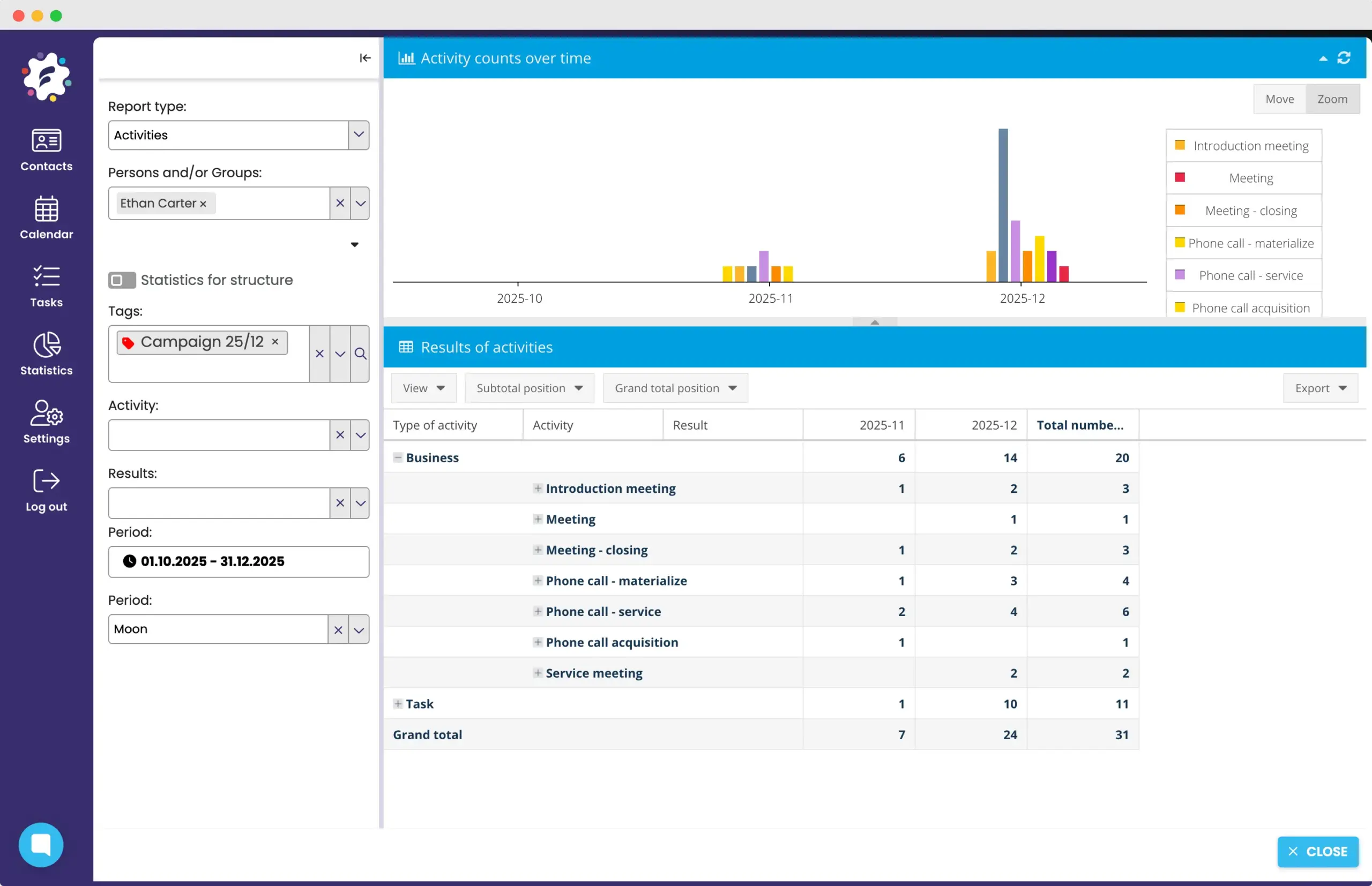
Task: Click the Log out icon
Action: (46, 490)
